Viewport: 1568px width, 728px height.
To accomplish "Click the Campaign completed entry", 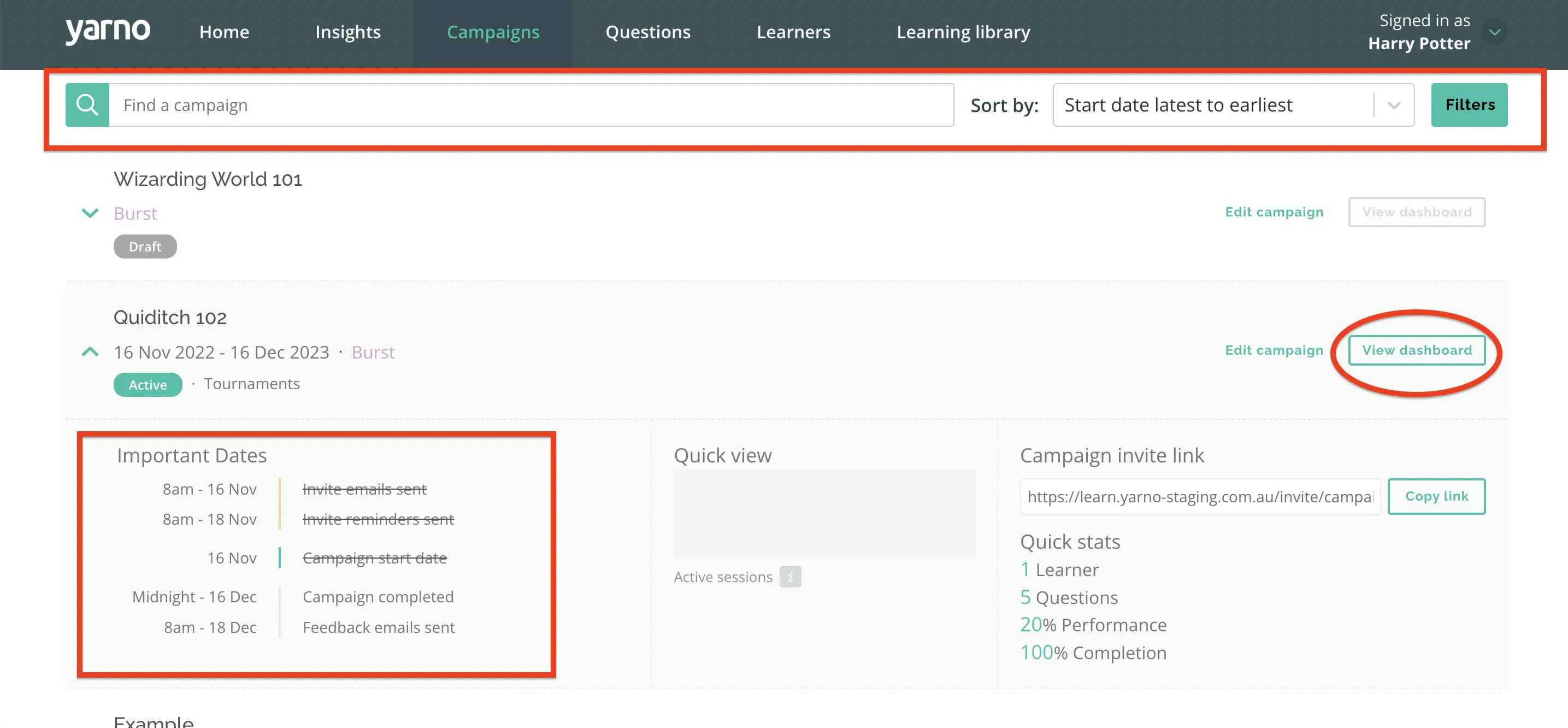I will [378, 596].
